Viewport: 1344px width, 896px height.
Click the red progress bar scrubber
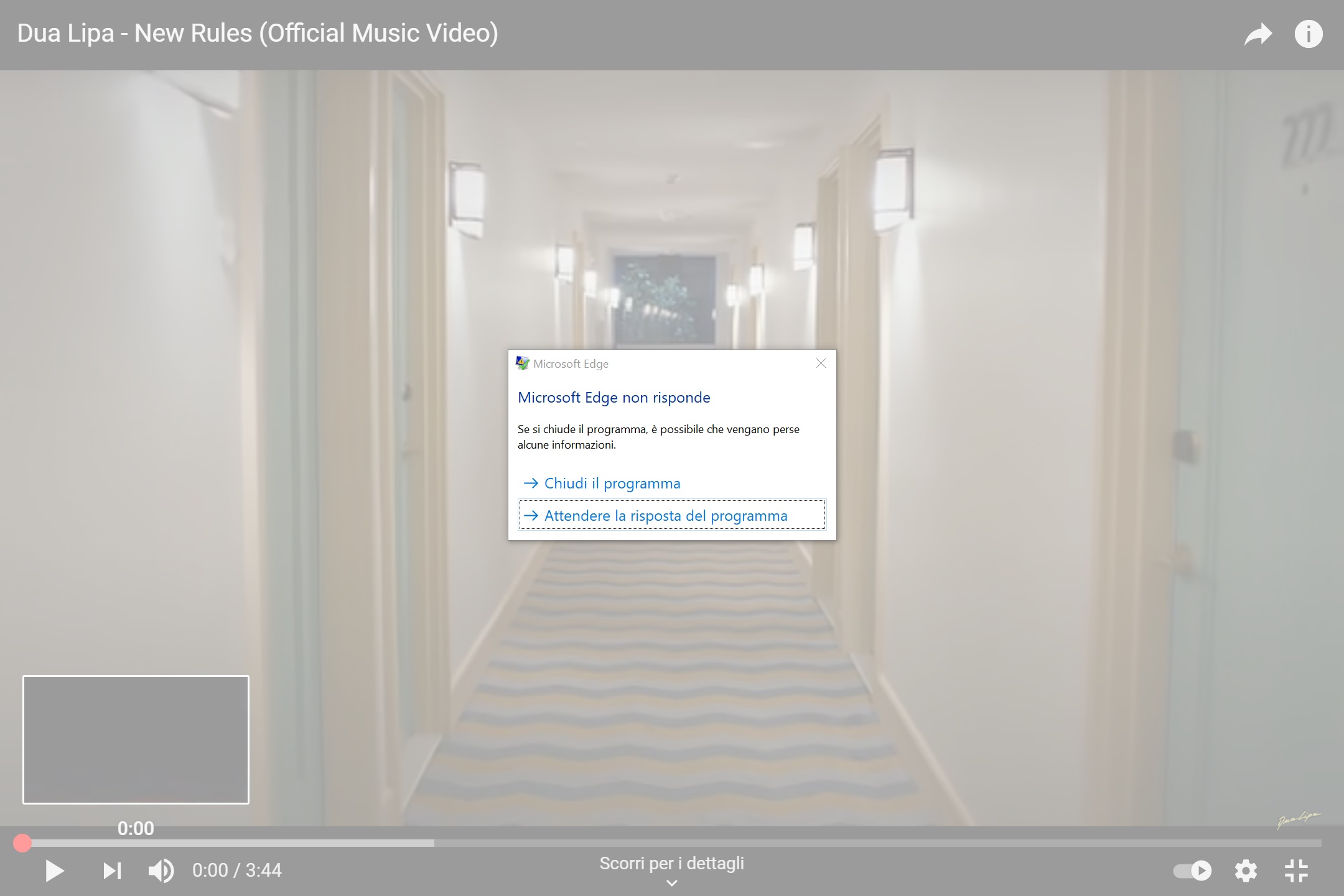point(22,843)
